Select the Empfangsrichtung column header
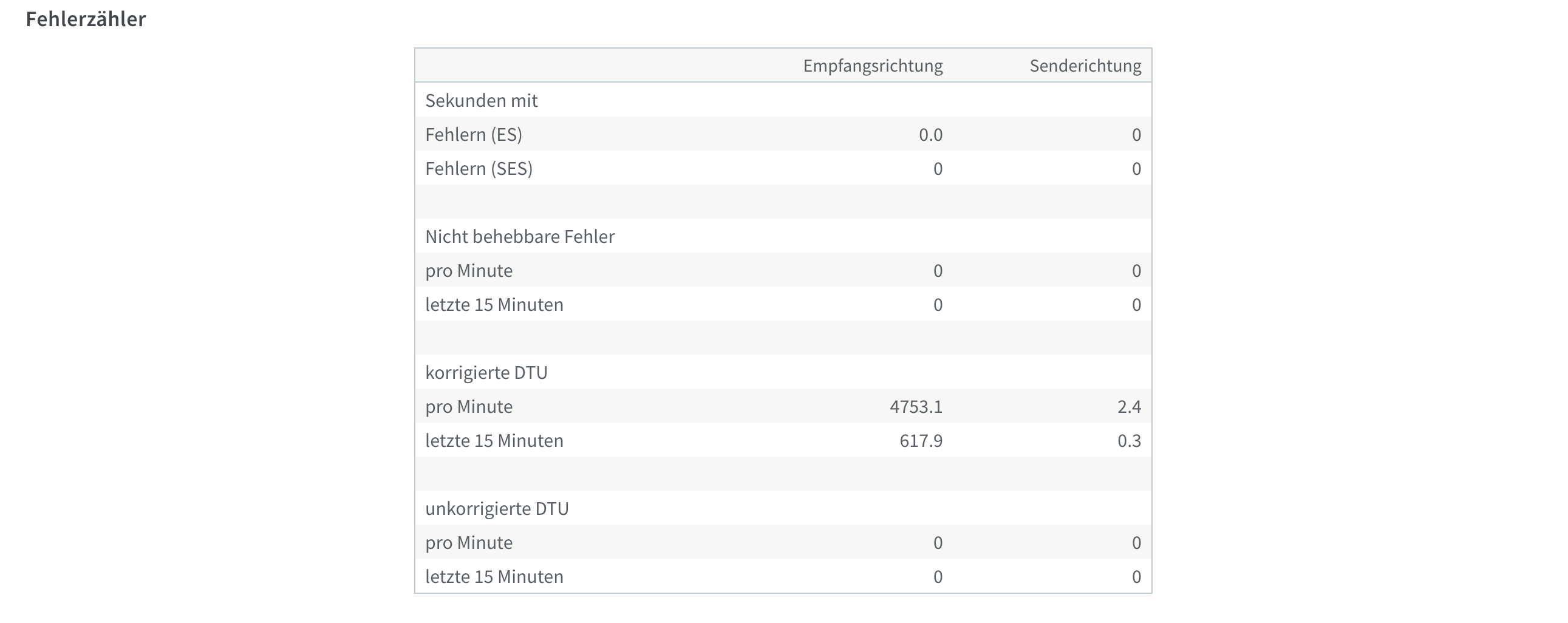1568x623 pixels. [x=873, y=66]
